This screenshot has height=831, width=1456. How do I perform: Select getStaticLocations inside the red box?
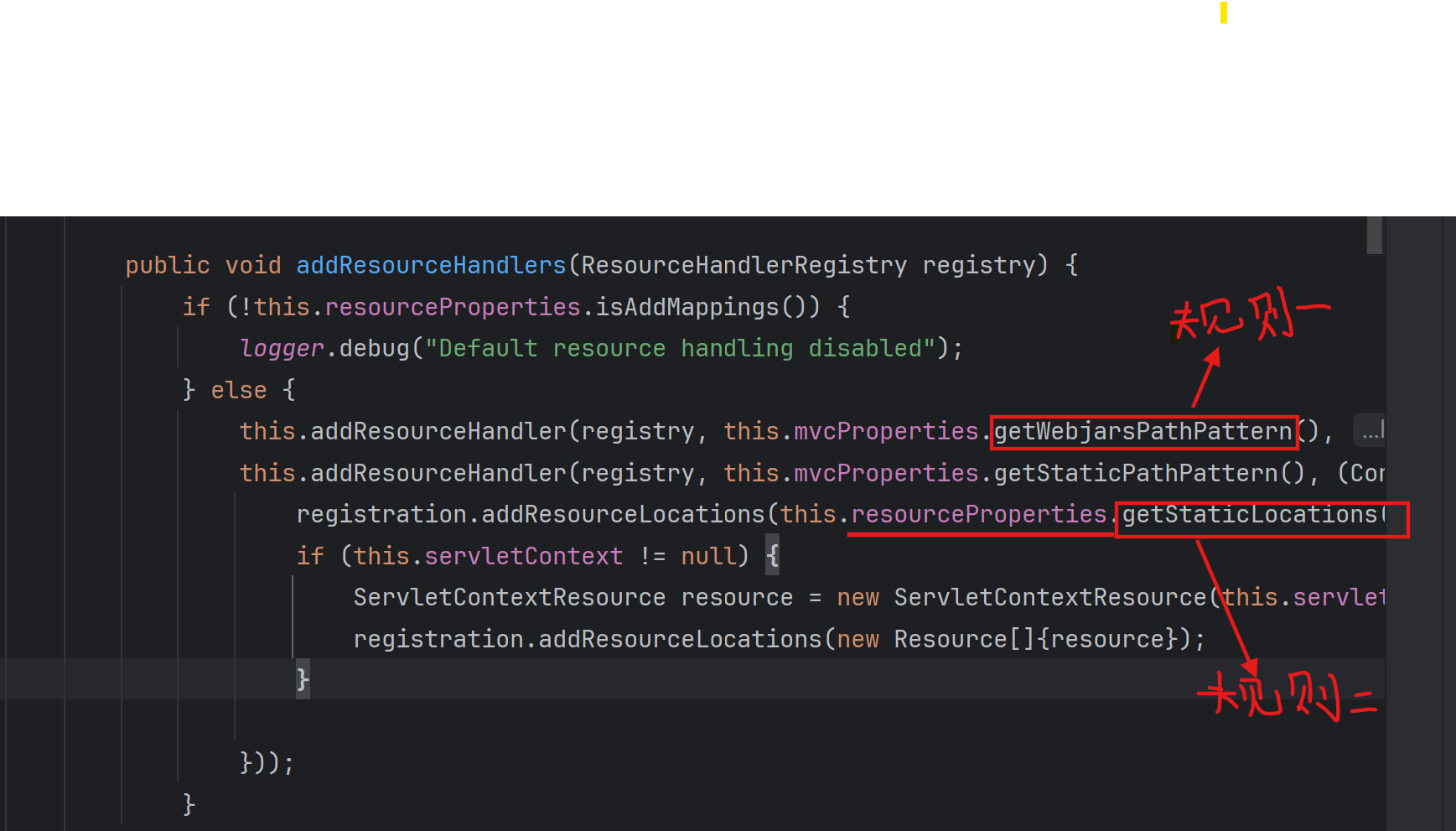1256,514
